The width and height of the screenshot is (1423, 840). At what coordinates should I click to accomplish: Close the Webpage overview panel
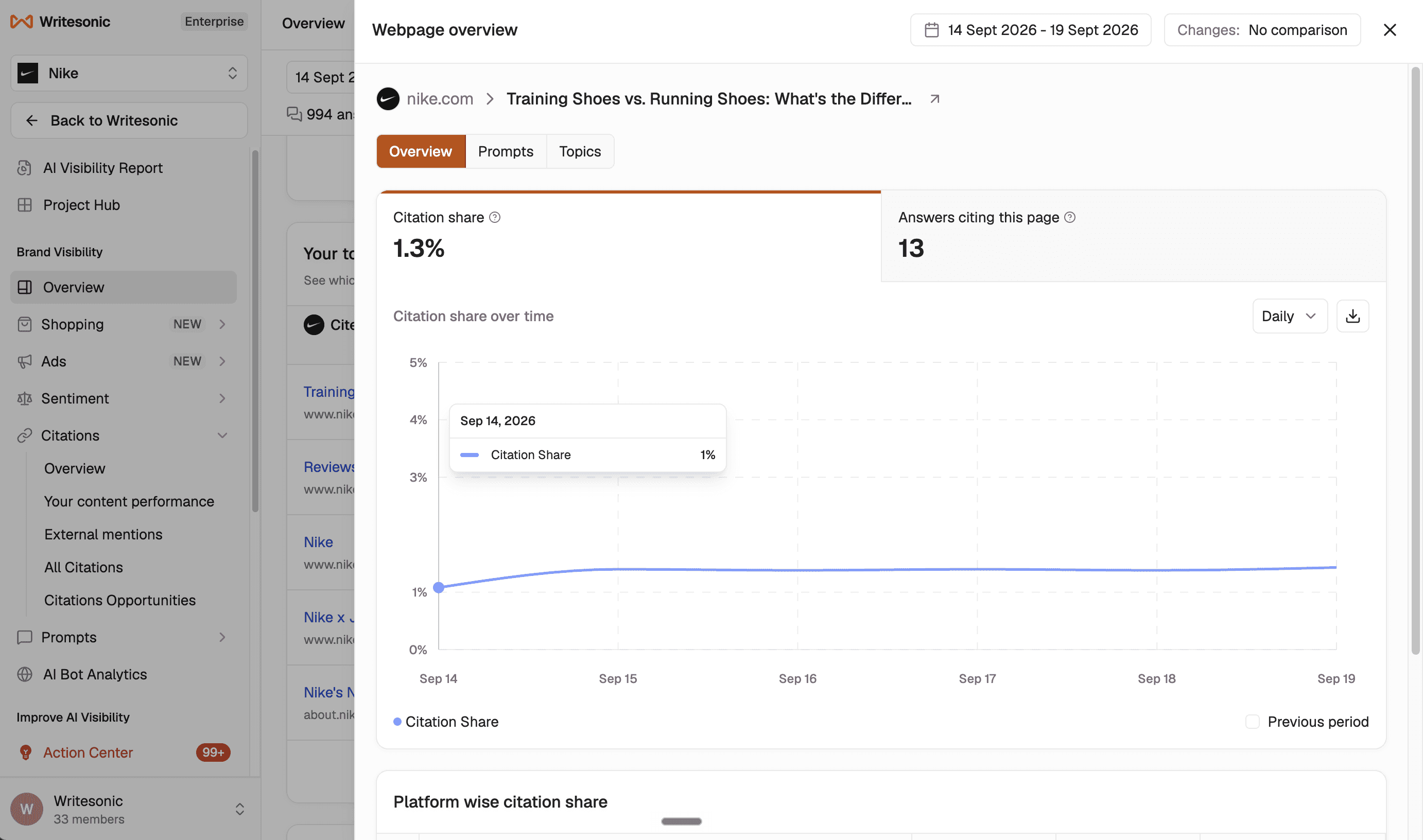tap(1390, 30)
